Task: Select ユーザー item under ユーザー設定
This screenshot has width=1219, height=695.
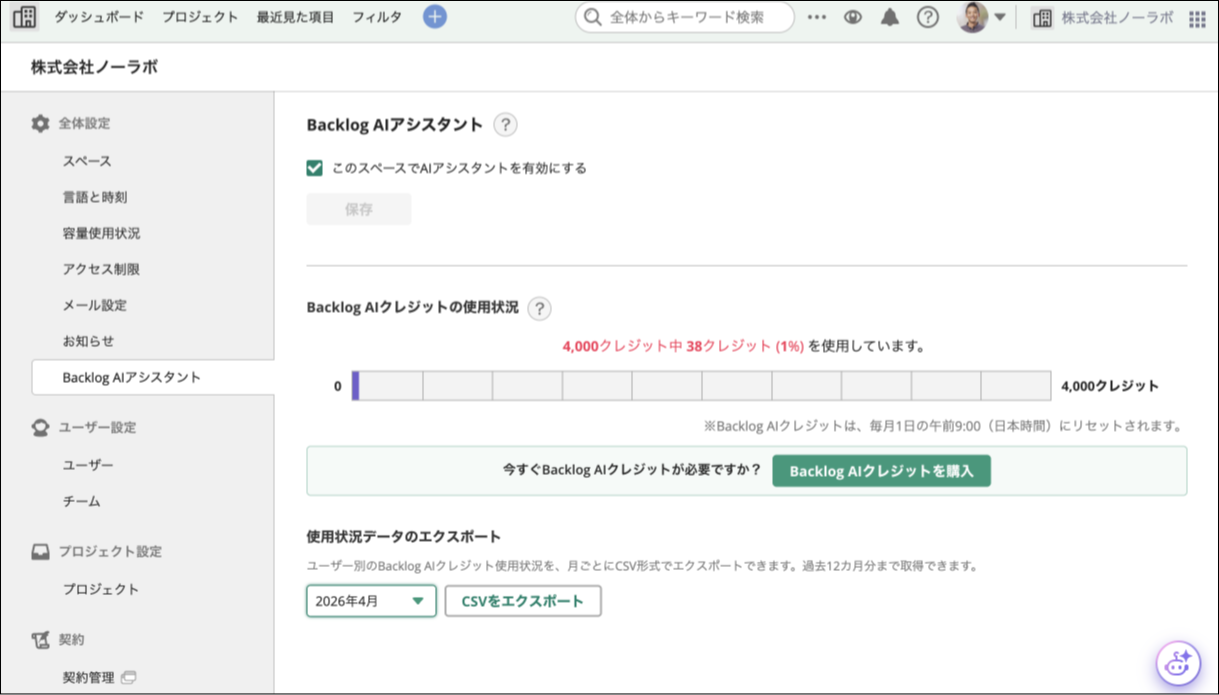Action: click(88, 465)
